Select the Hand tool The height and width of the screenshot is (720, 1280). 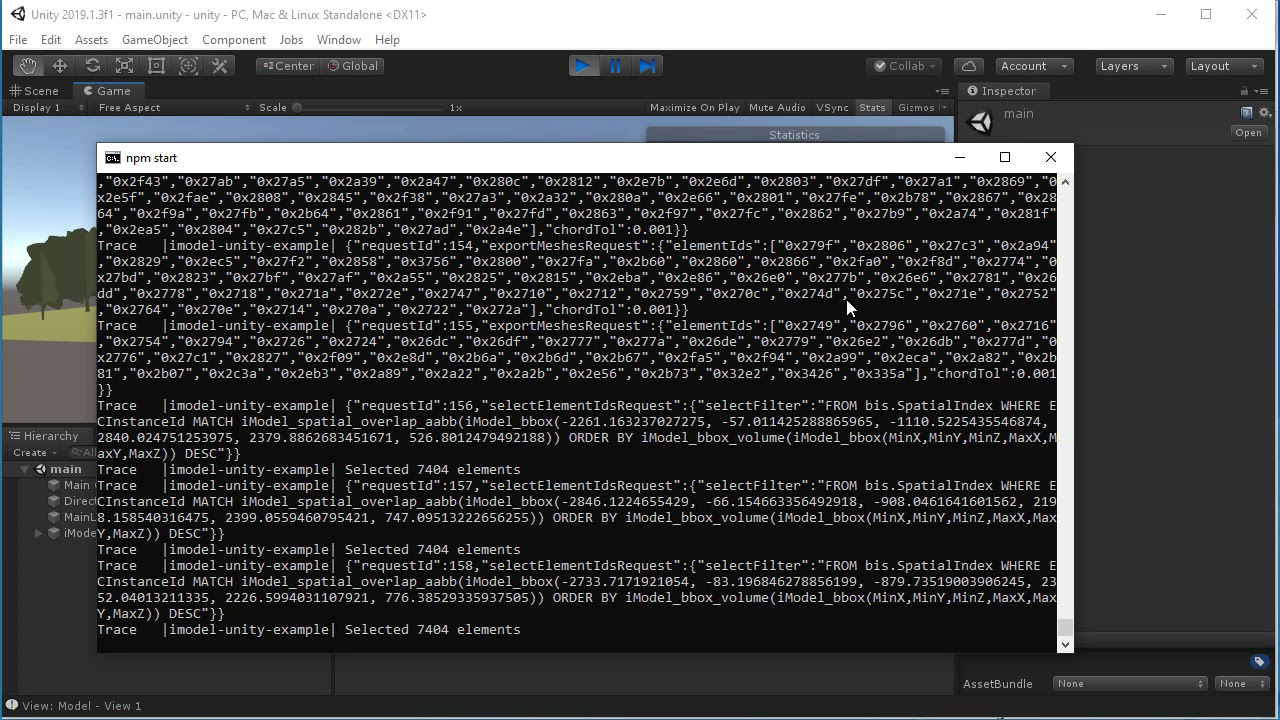28,66
